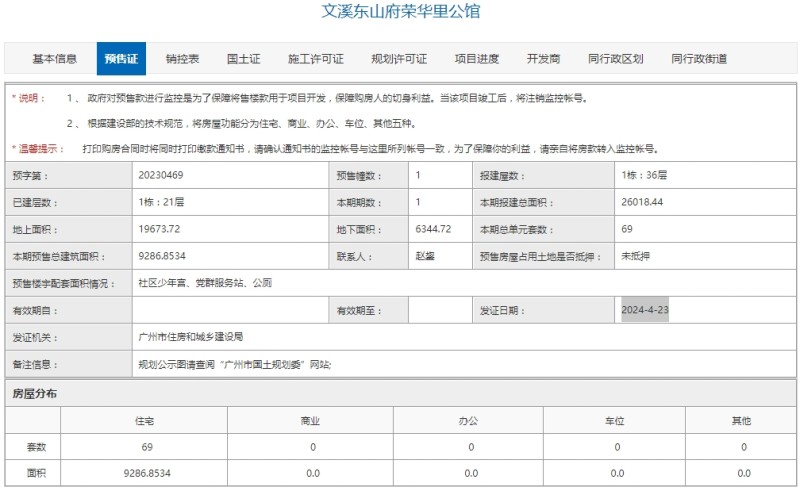
Task: Click the 面积 row label
Action: coord(36,473)
